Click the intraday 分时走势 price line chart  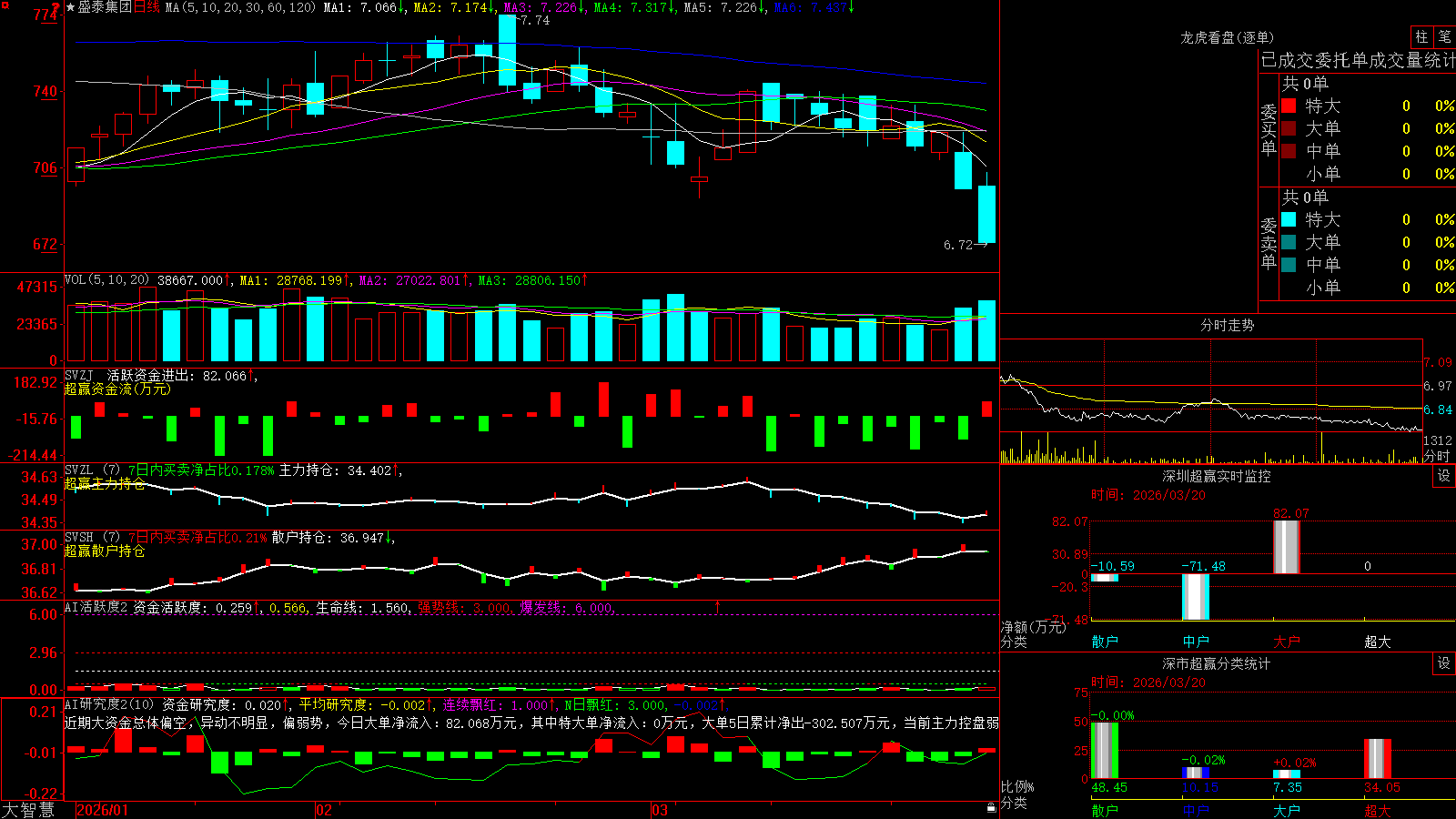tap(1210, 403)
